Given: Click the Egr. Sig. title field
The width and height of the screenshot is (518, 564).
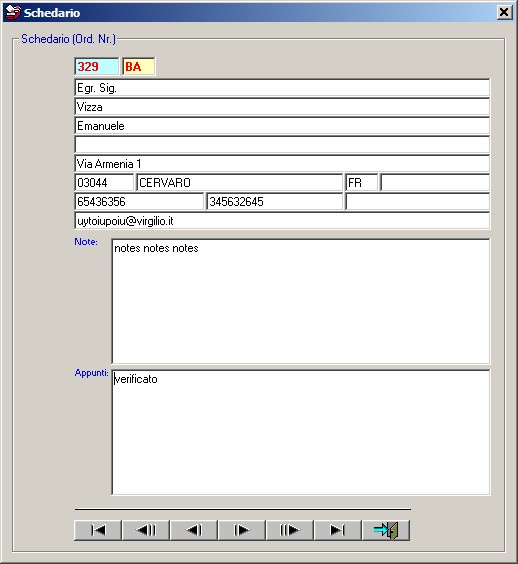Looking at the screenshot, I should pyautogui.click(x=282, y=88).
